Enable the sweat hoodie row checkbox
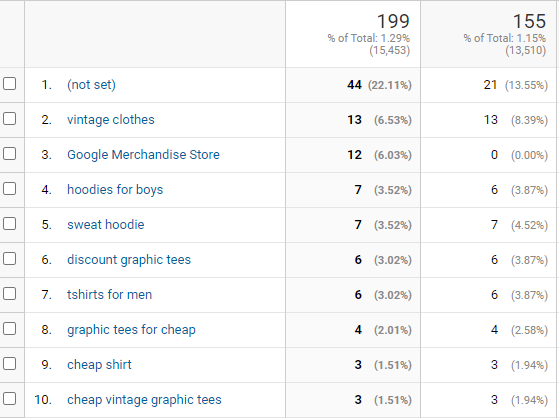Screen dimensions: 559x420 coord(10,224)
